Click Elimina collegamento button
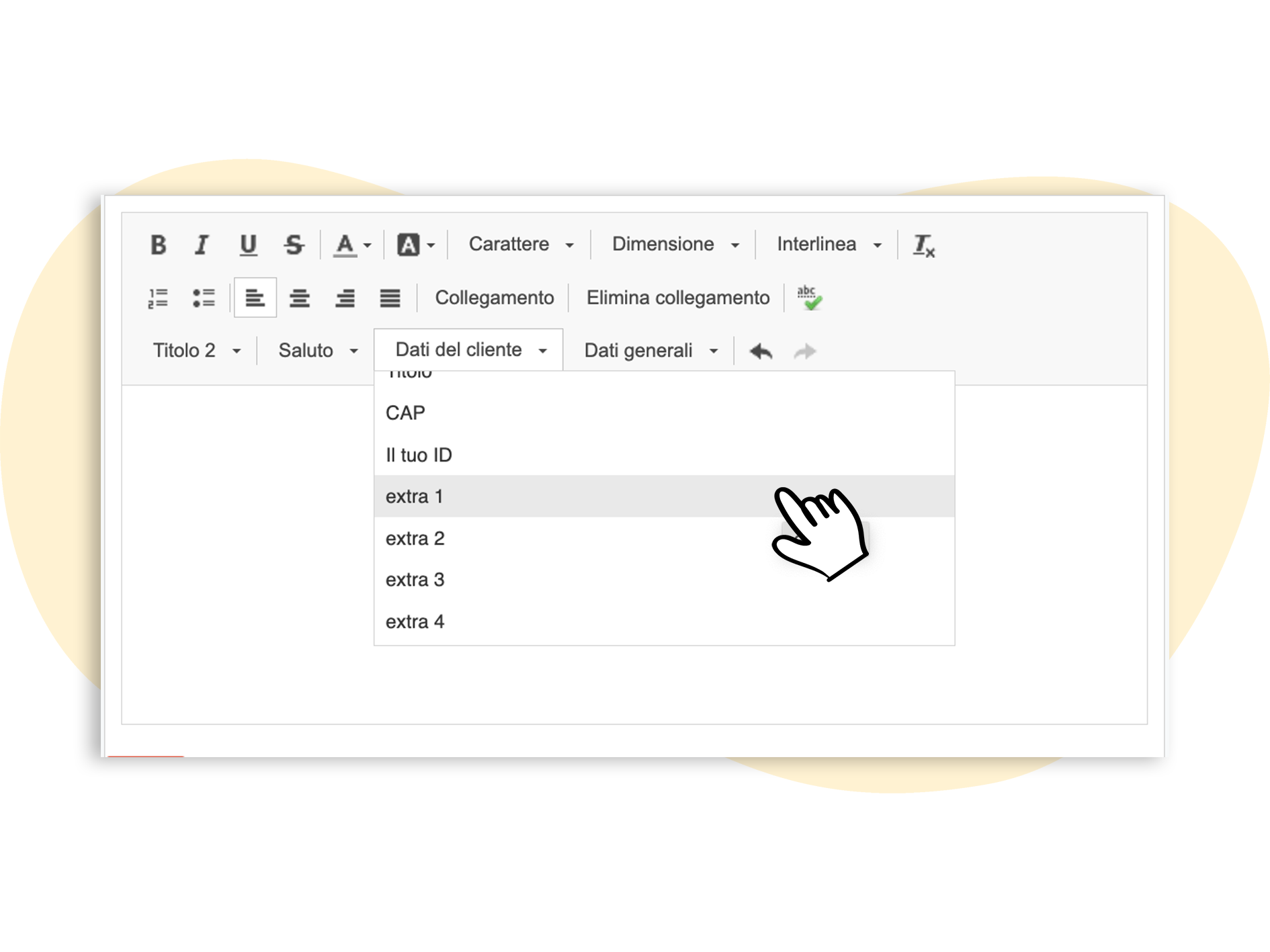Image resolution: width=1270 pixels, height=952 pixels. (x=677, y=298)
